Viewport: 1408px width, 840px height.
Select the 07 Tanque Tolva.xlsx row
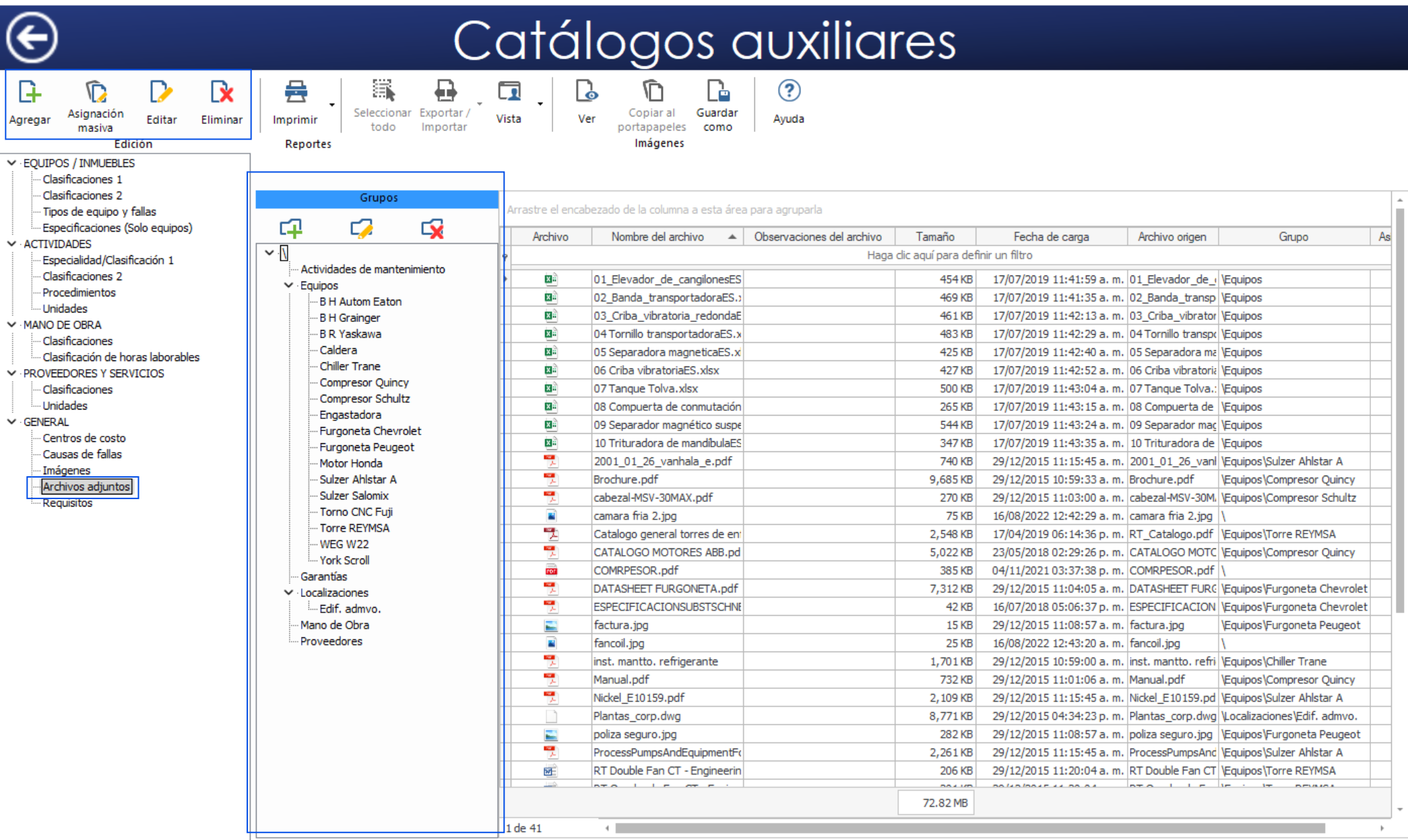point(949,389)
